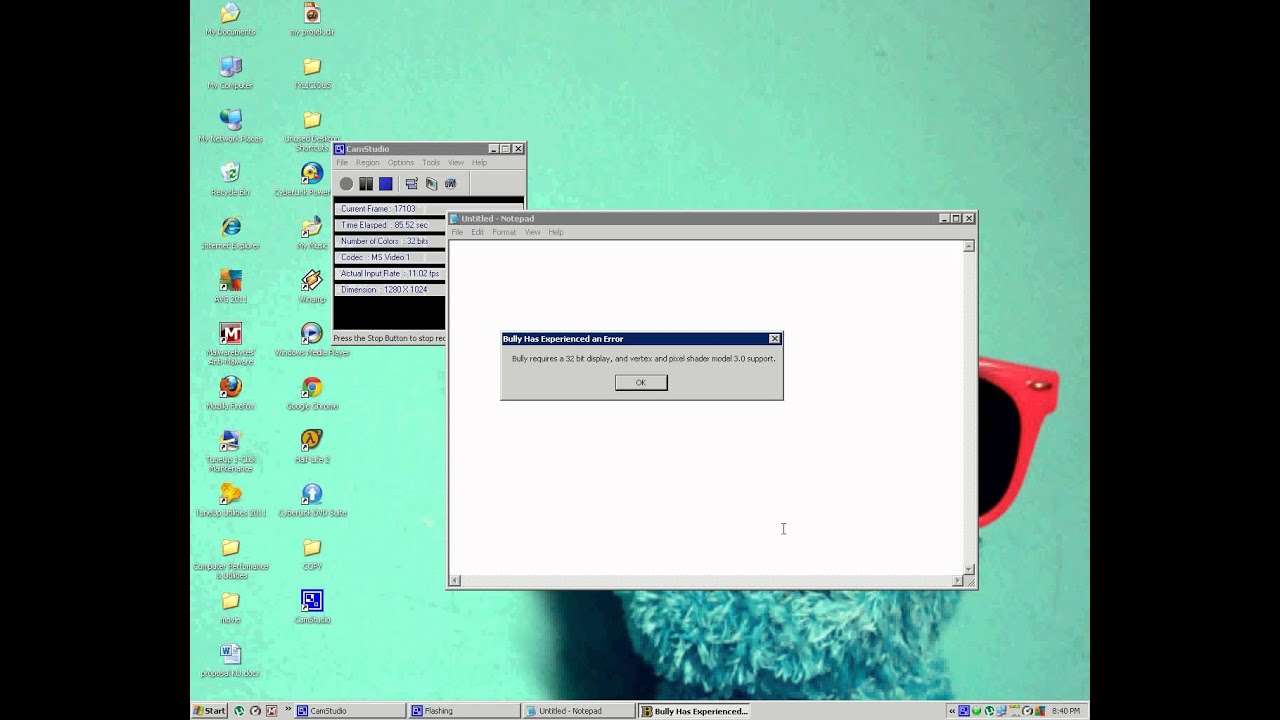Click Notepad vertical scrollbar down arrow
The width and height of the screenshot is (1280, 720).
pyautogui.click(x=968, y=569)
